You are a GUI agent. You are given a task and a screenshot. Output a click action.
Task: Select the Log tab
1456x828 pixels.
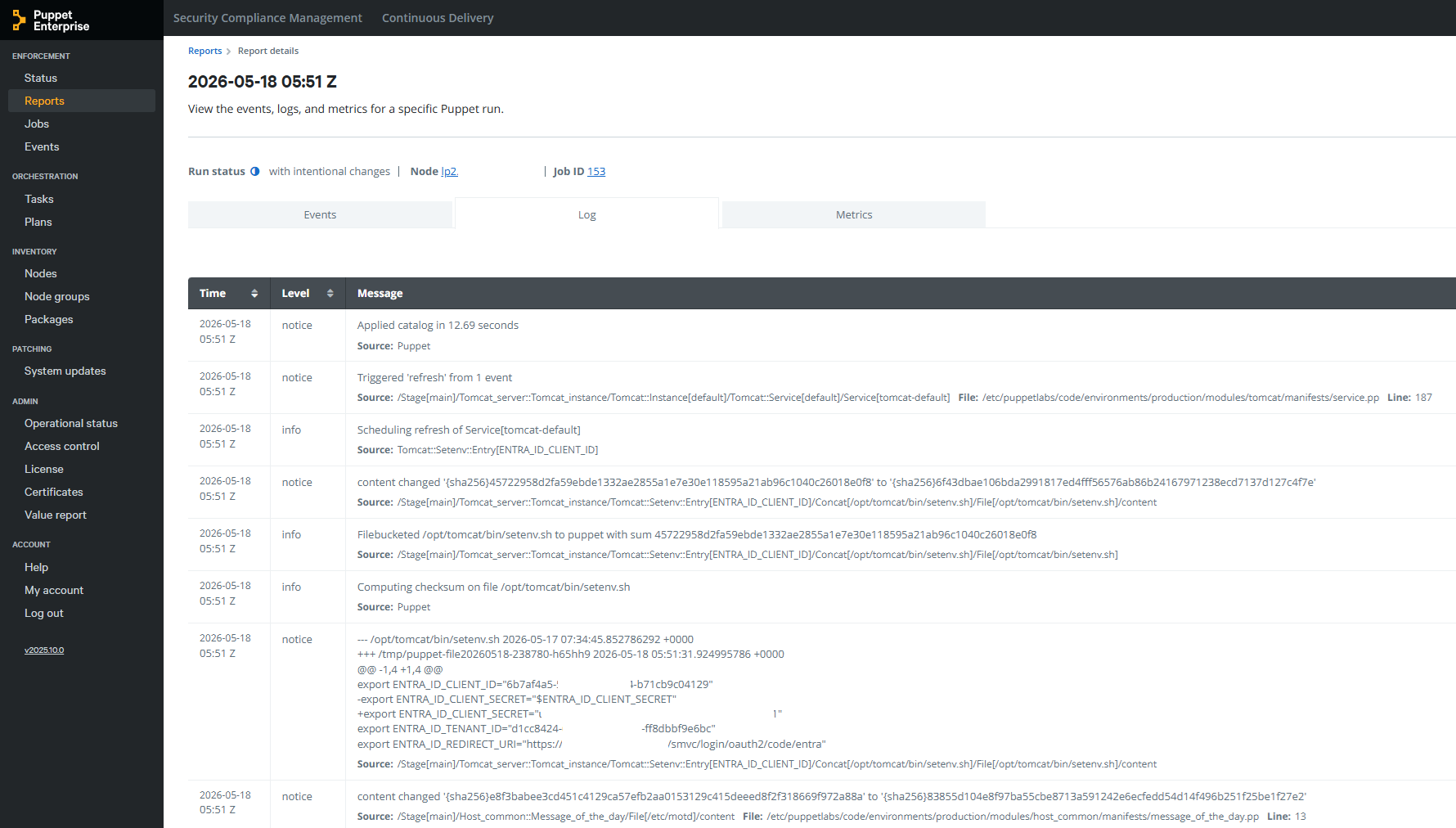click(587, 214)
